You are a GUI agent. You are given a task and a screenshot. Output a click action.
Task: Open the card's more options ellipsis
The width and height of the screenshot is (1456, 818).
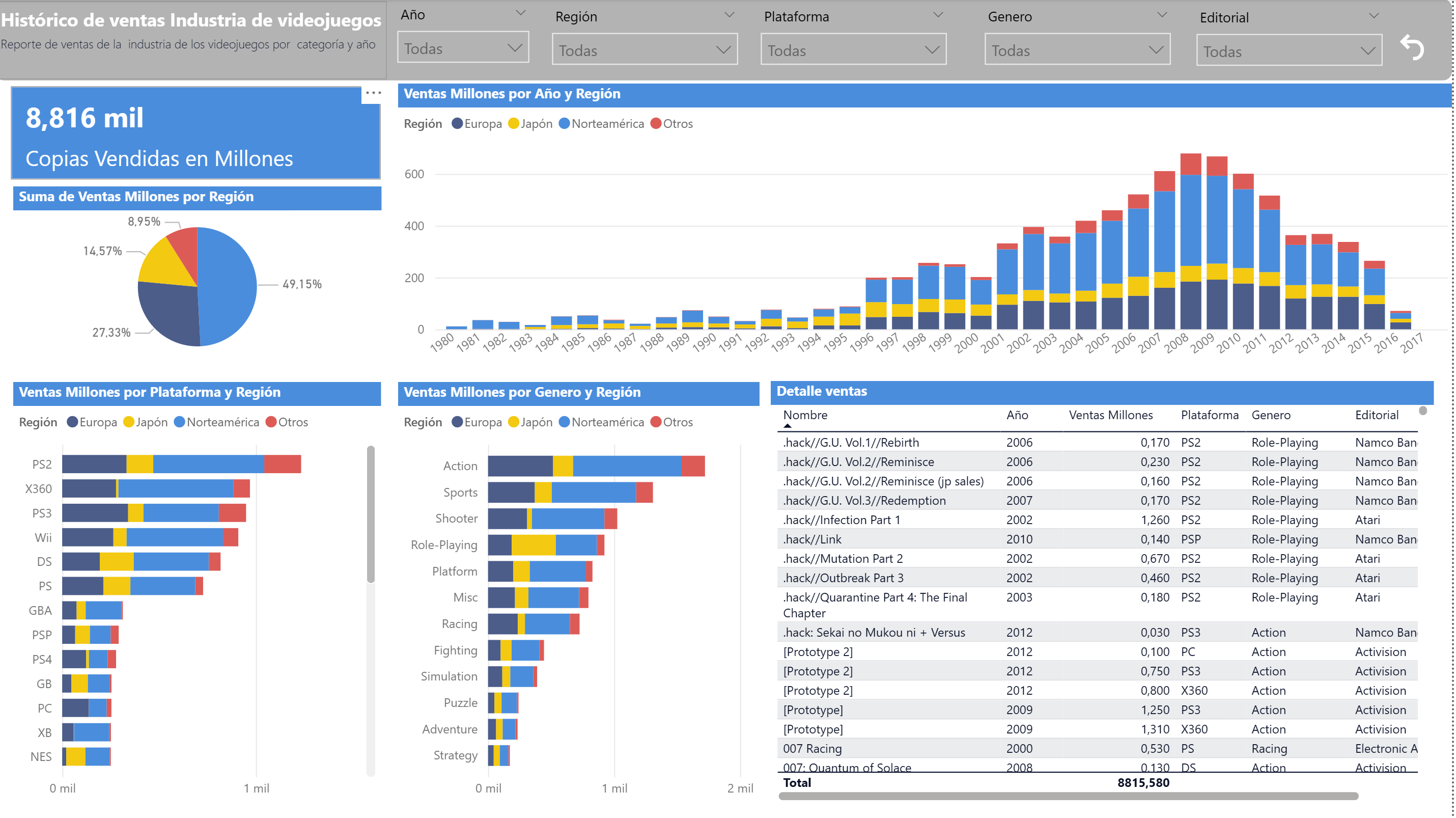373,93
